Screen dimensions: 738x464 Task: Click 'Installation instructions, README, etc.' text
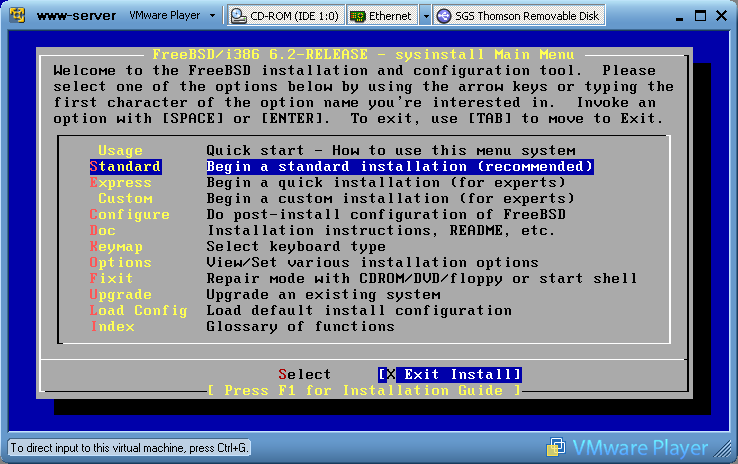381,231
